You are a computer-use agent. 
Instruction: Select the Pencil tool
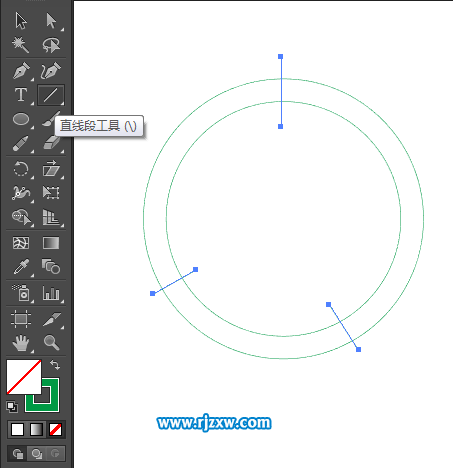click(21, 143)
